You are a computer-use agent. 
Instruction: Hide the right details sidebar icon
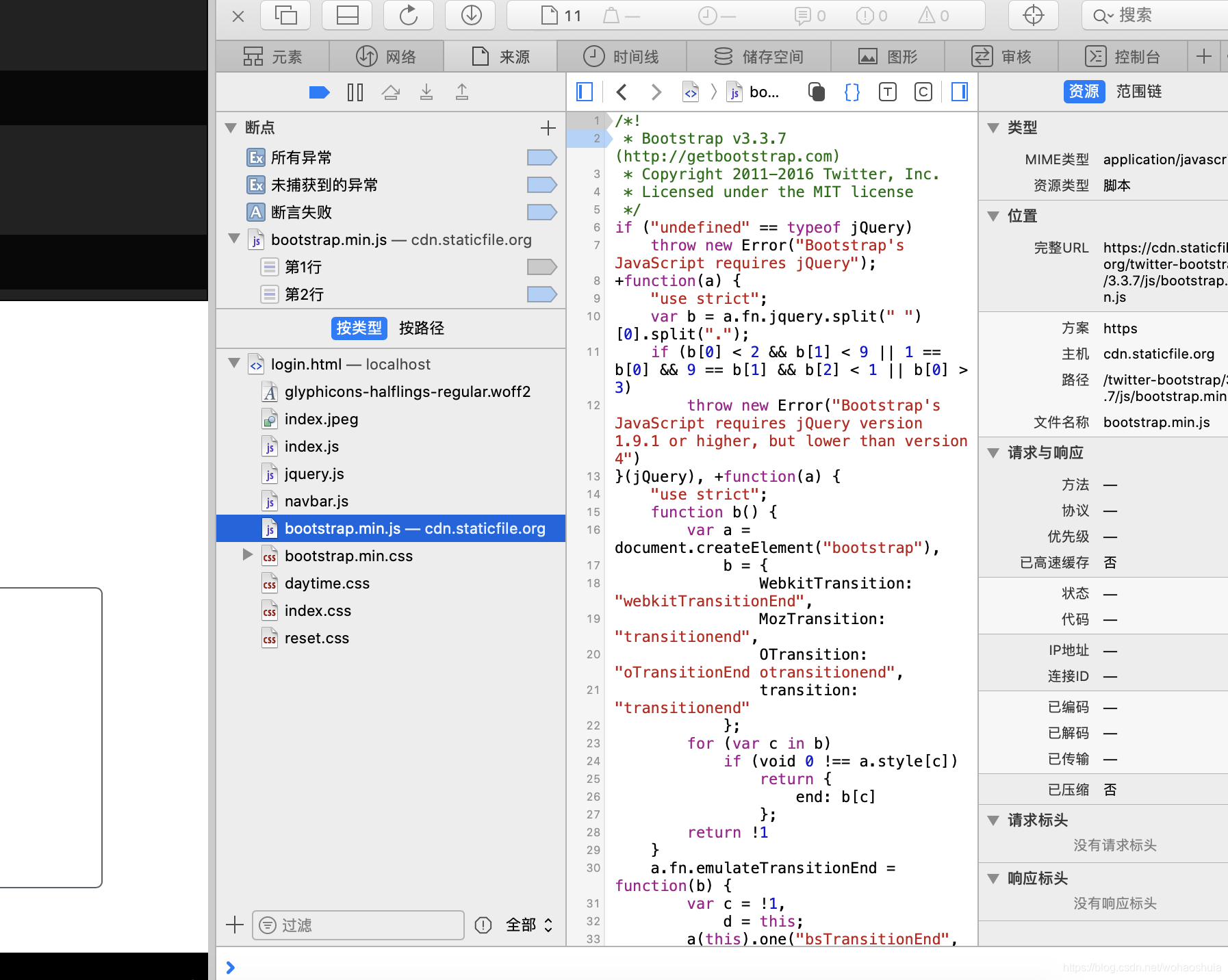pos(960,92)
